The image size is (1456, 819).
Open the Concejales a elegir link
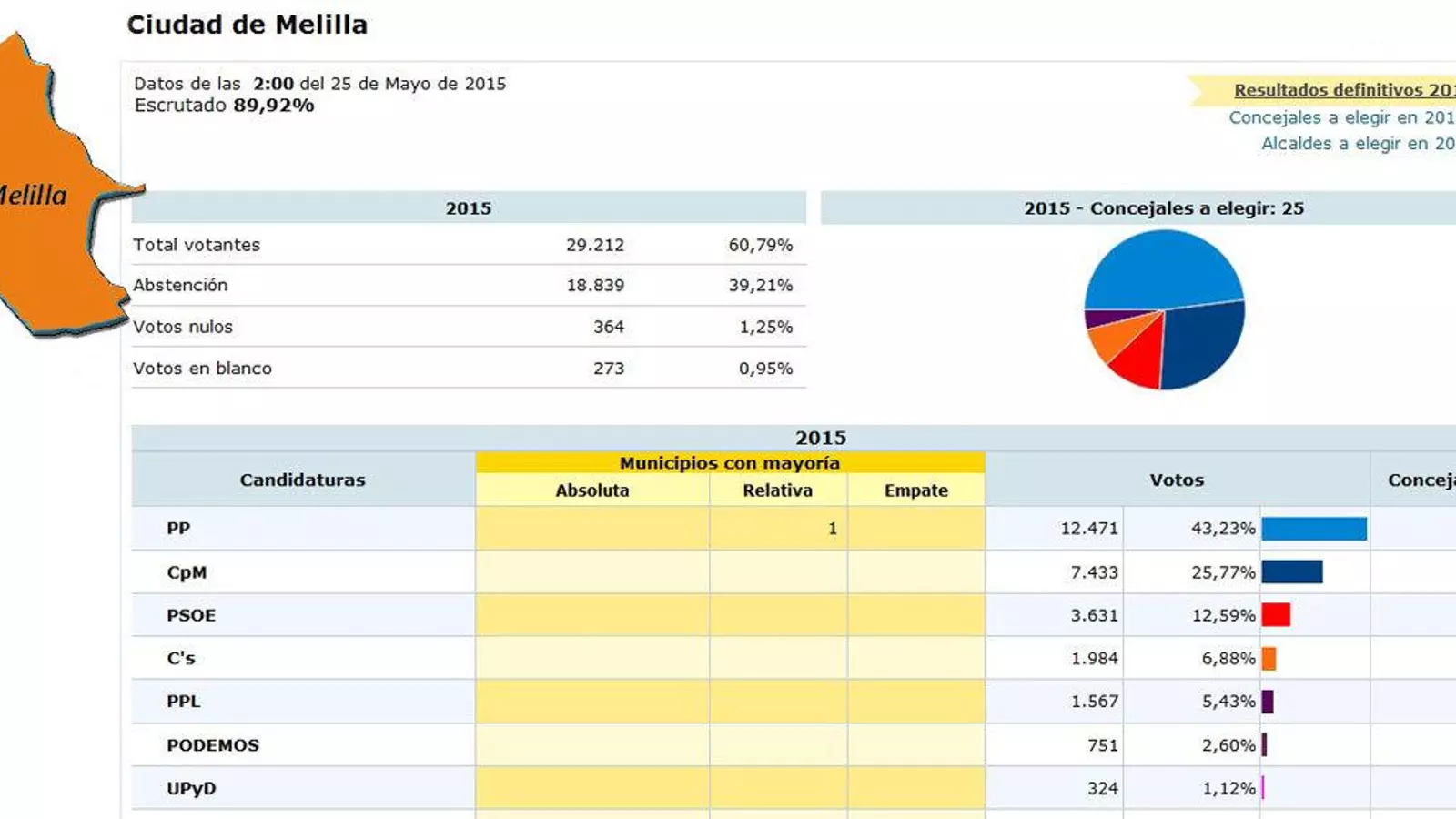point(1340,117)
